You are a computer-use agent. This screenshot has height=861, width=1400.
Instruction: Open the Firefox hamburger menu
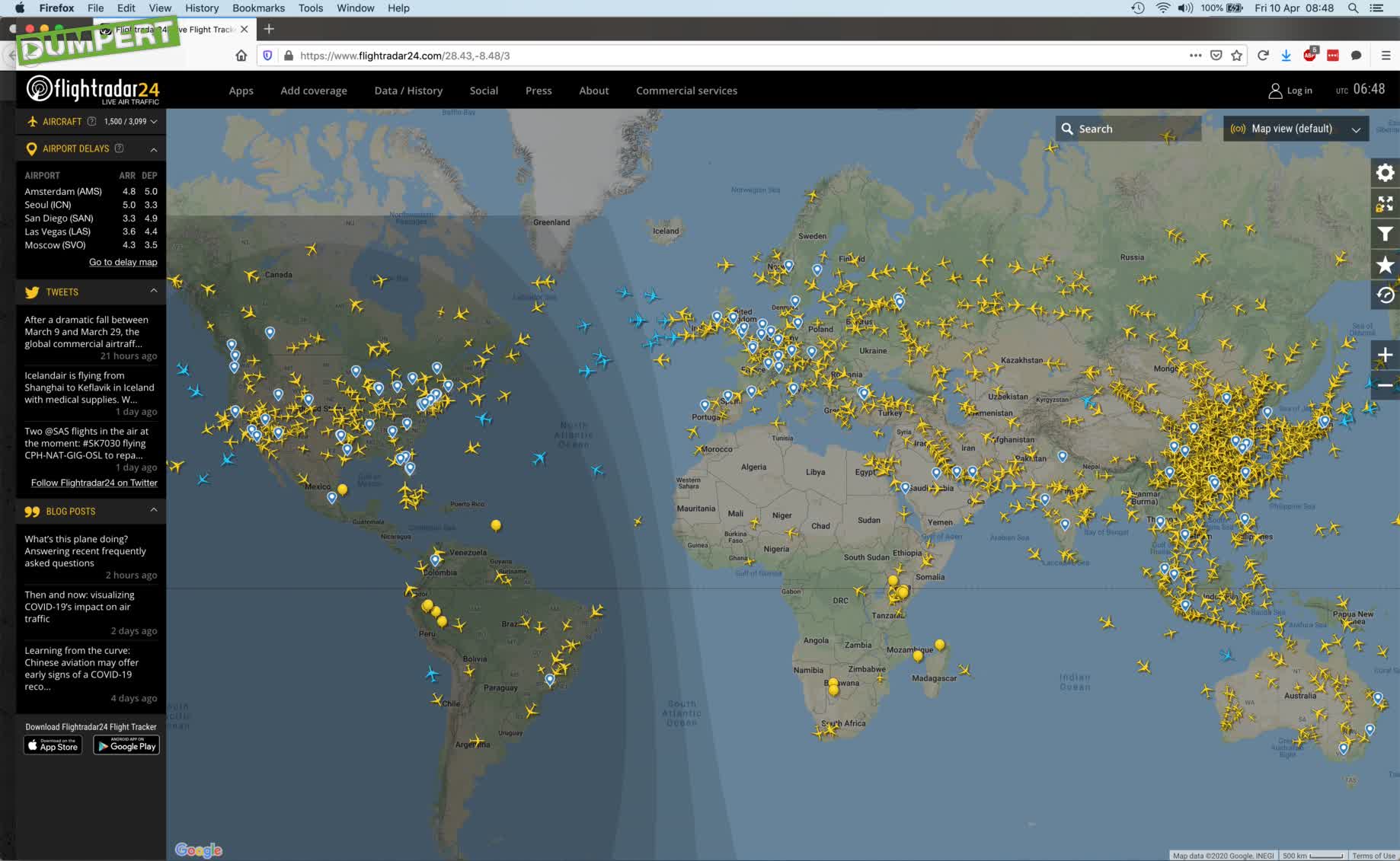click(1386, 56)
